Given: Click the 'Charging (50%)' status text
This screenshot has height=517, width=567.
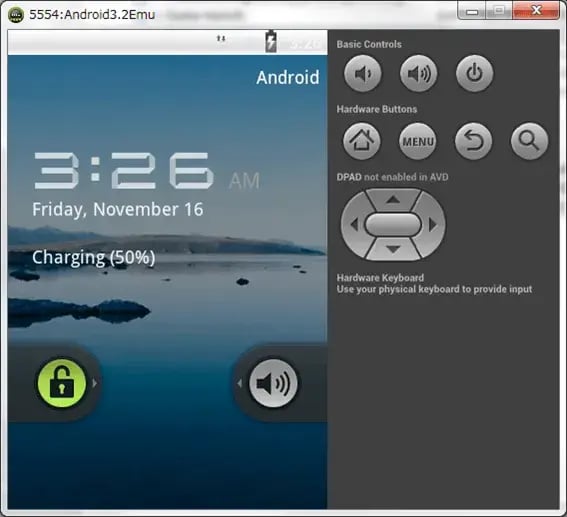Looking at the screenshot, I should pyautogui.click(x=94, y=258).
